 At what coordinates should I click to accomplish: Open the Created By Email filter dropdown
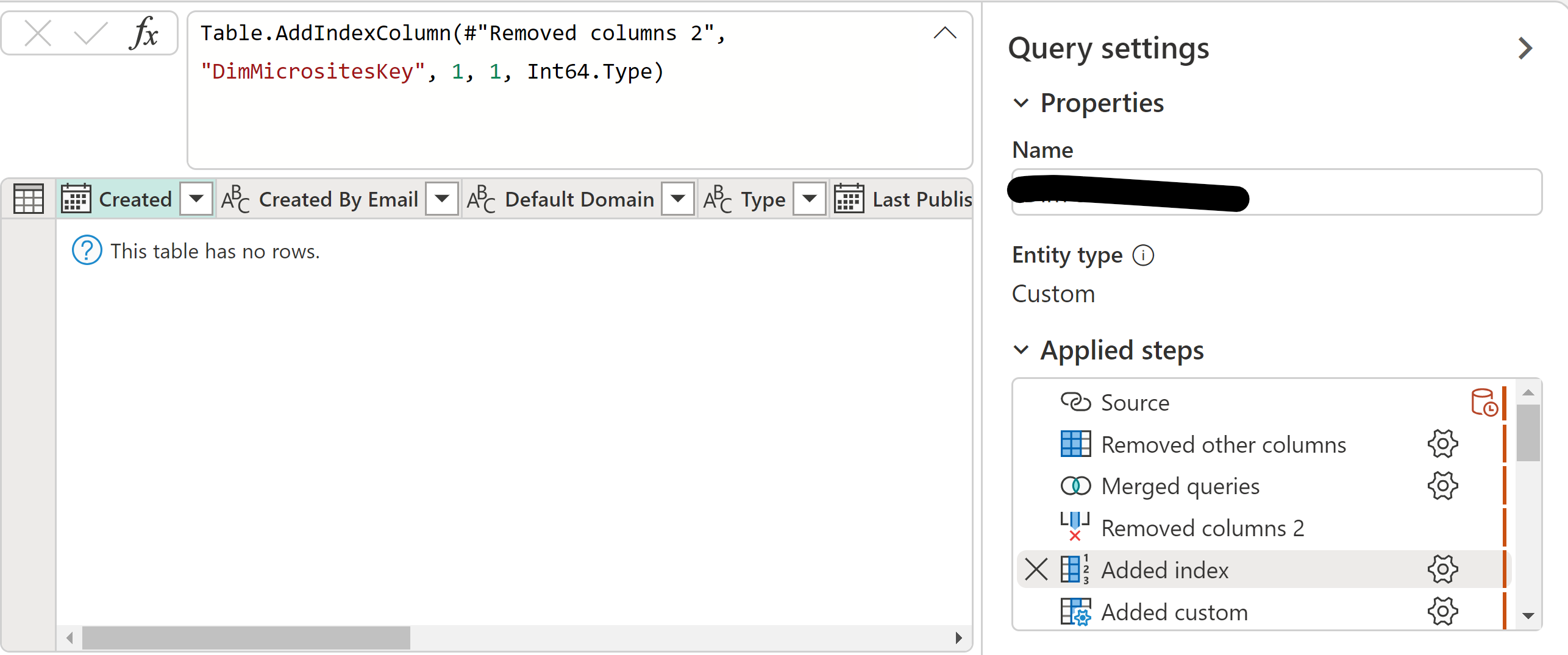(x=442, y=199)
